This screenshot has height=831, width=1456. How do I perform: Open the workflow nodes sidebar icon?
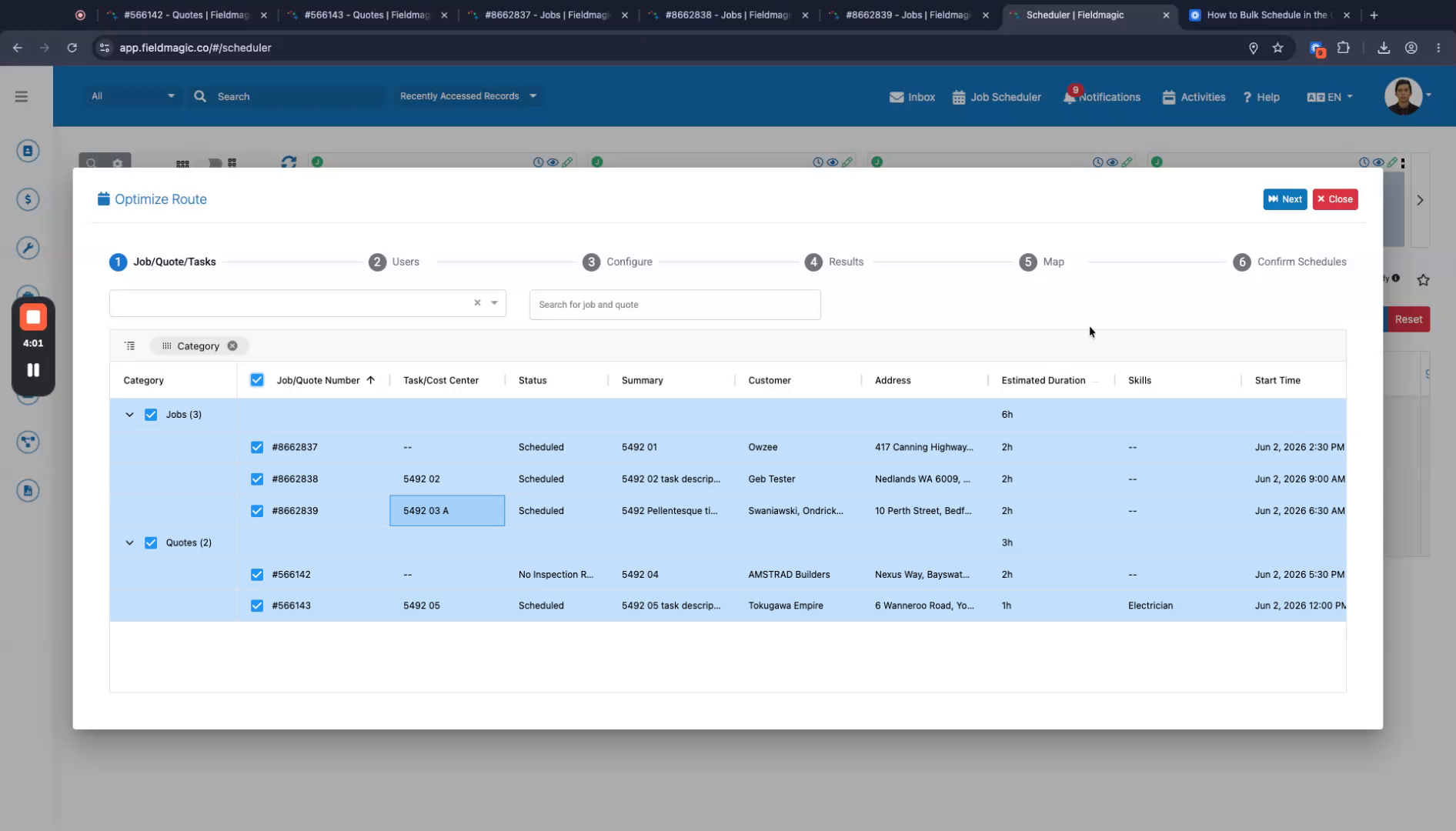[28, 442]
